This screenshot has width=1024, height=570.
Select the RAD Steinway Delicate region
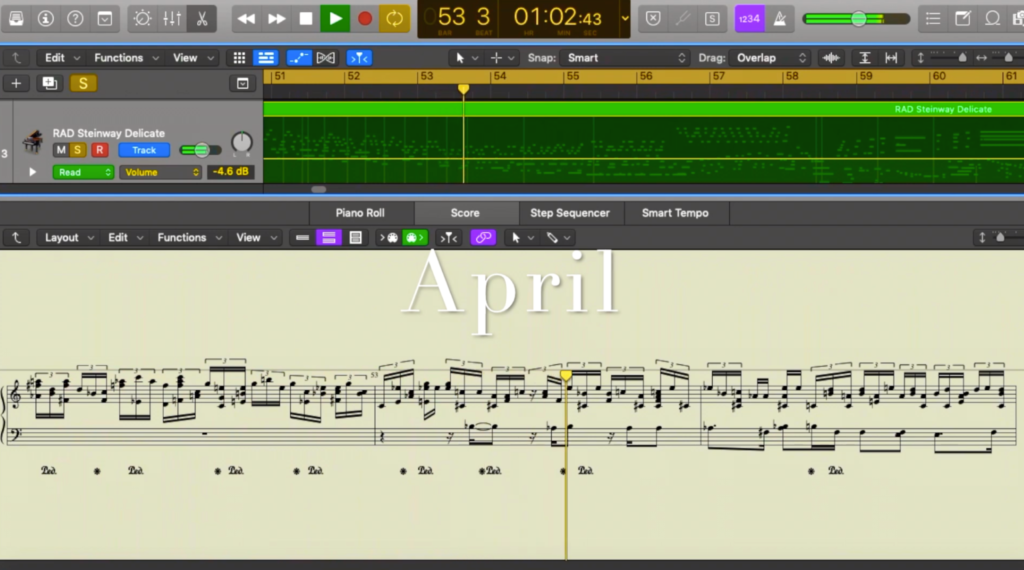643,142
